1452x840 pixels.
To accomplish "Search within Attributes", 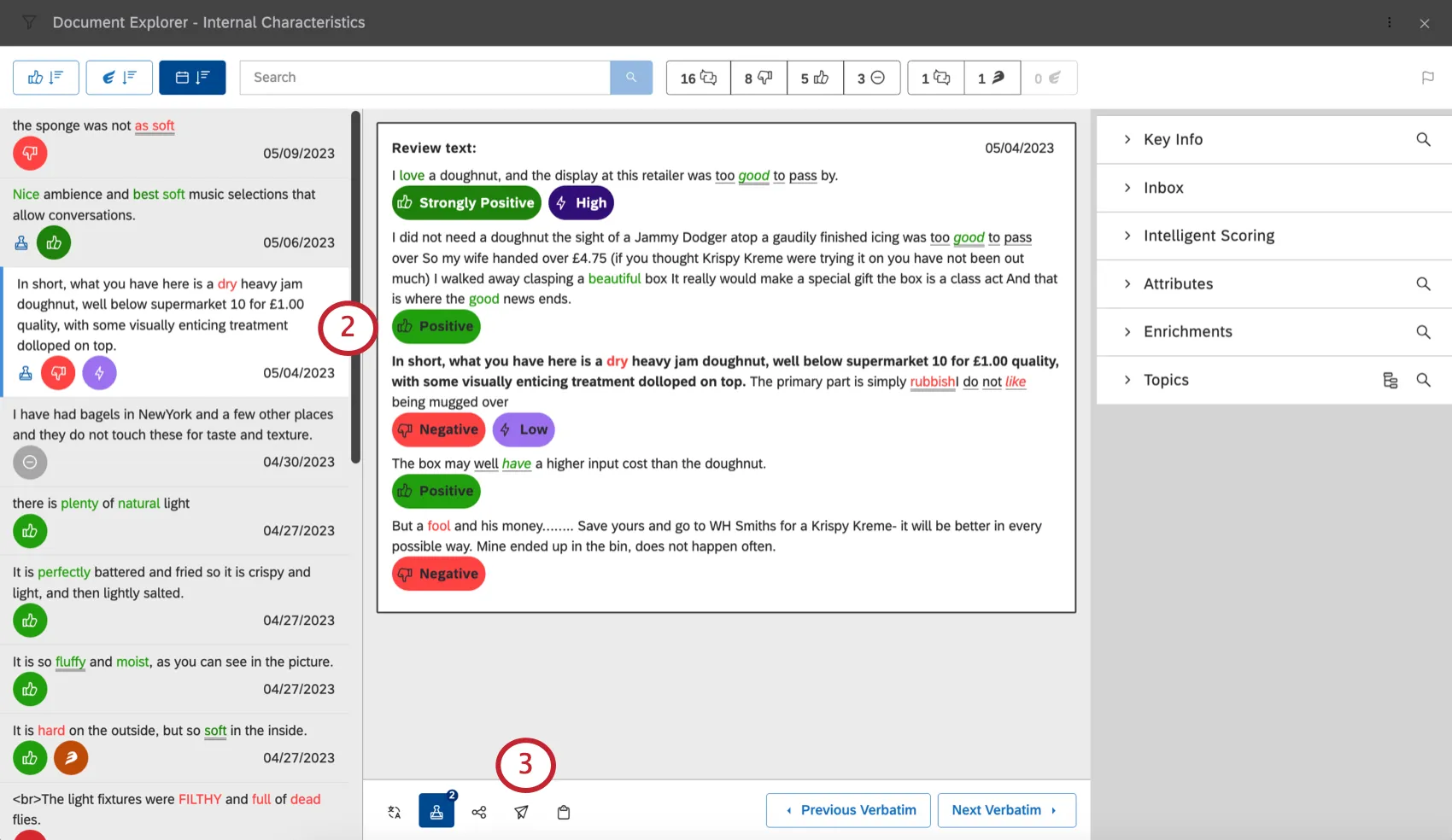I will [1423, 283].
